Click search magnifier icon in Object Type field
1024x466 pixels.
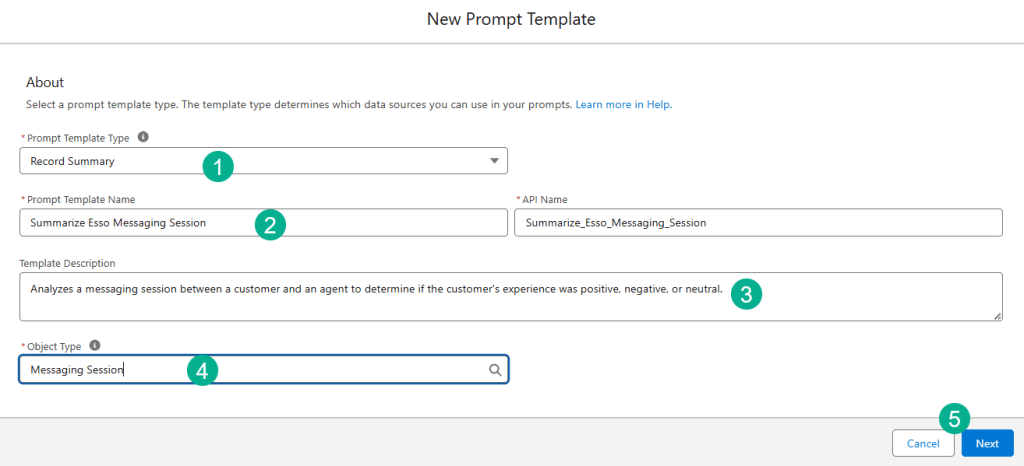494,370
